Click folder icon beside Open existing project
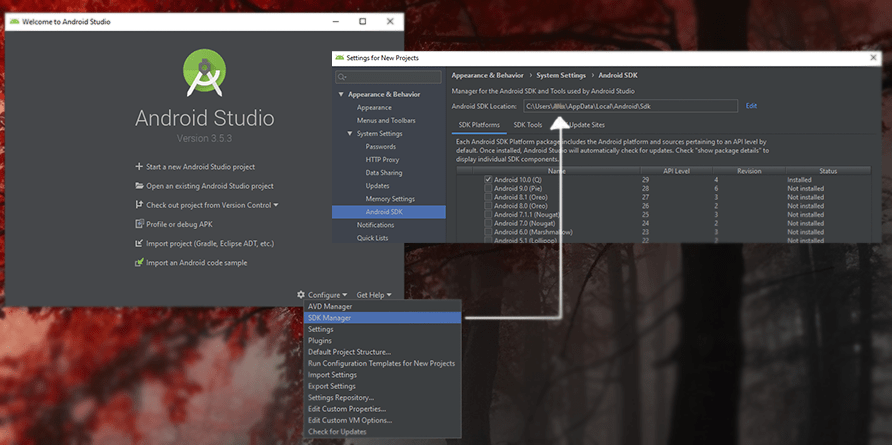 click(x=139, y=186)
